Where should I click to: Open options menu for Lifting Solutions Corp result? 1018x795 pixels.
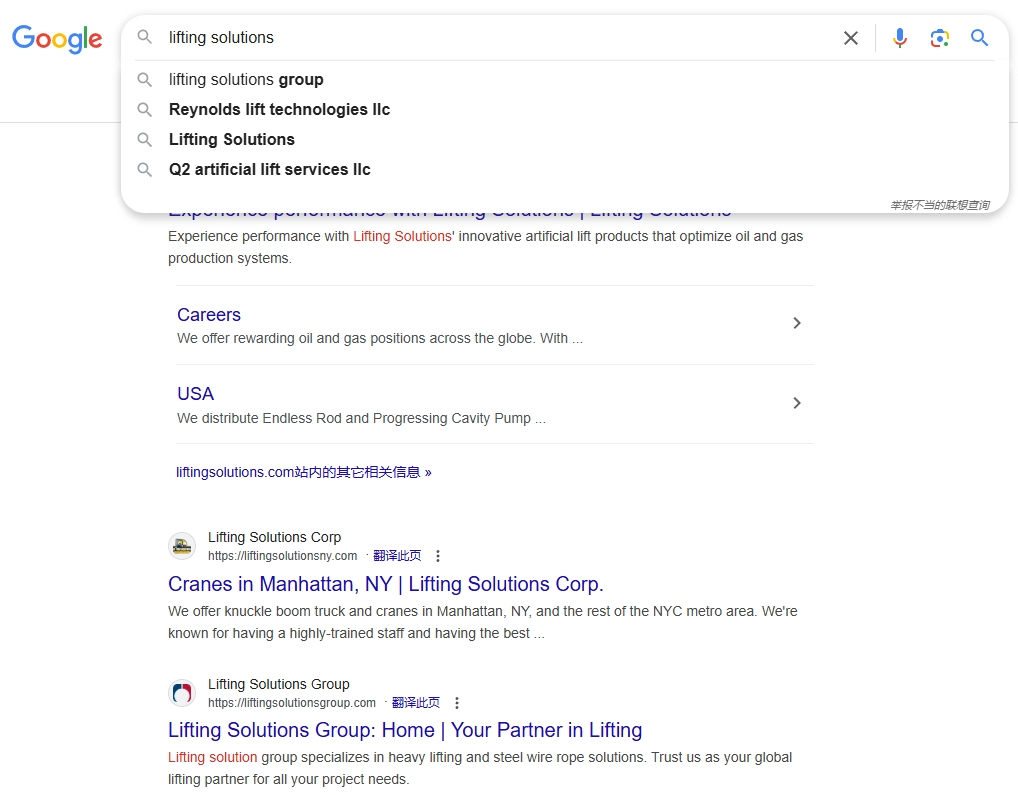(437, 556)
